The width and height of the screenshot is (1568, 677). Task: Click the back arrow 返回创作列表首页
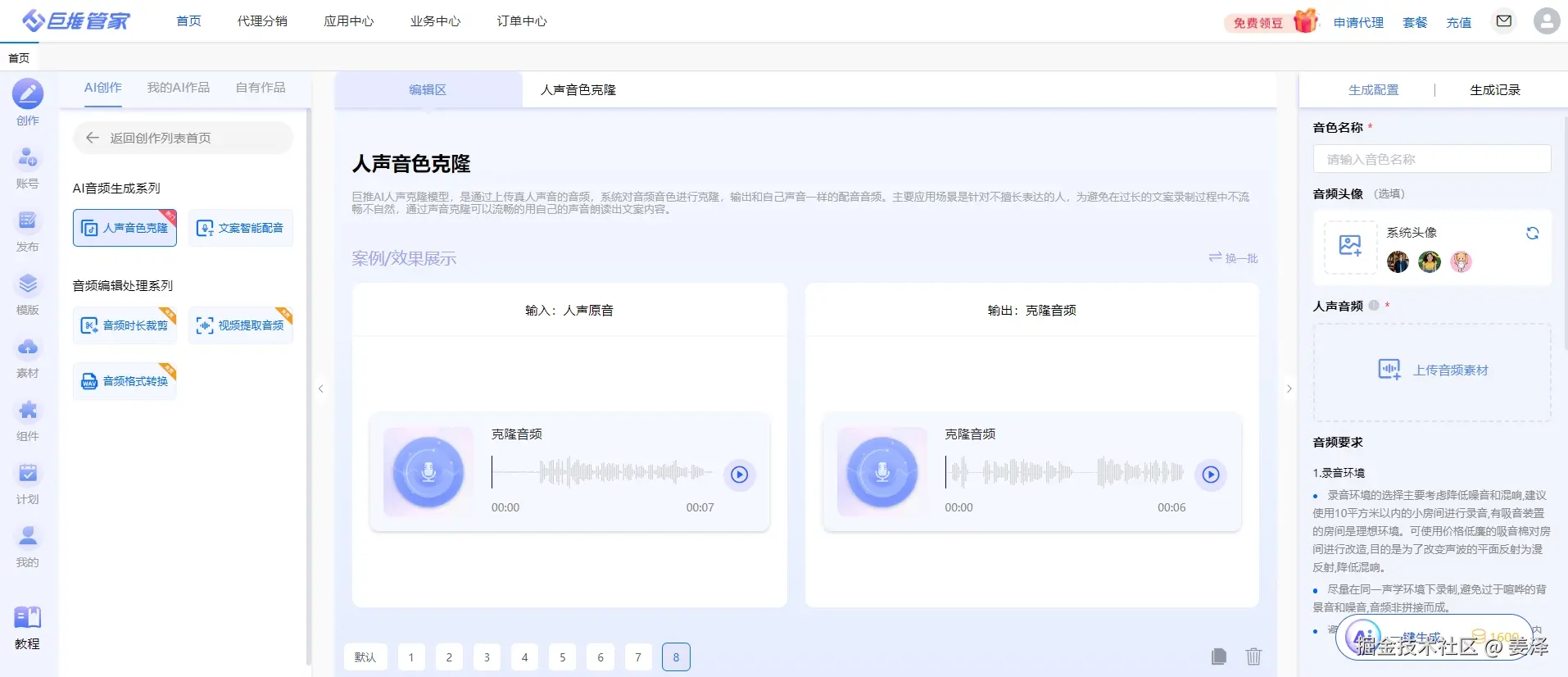pos(93,138)
